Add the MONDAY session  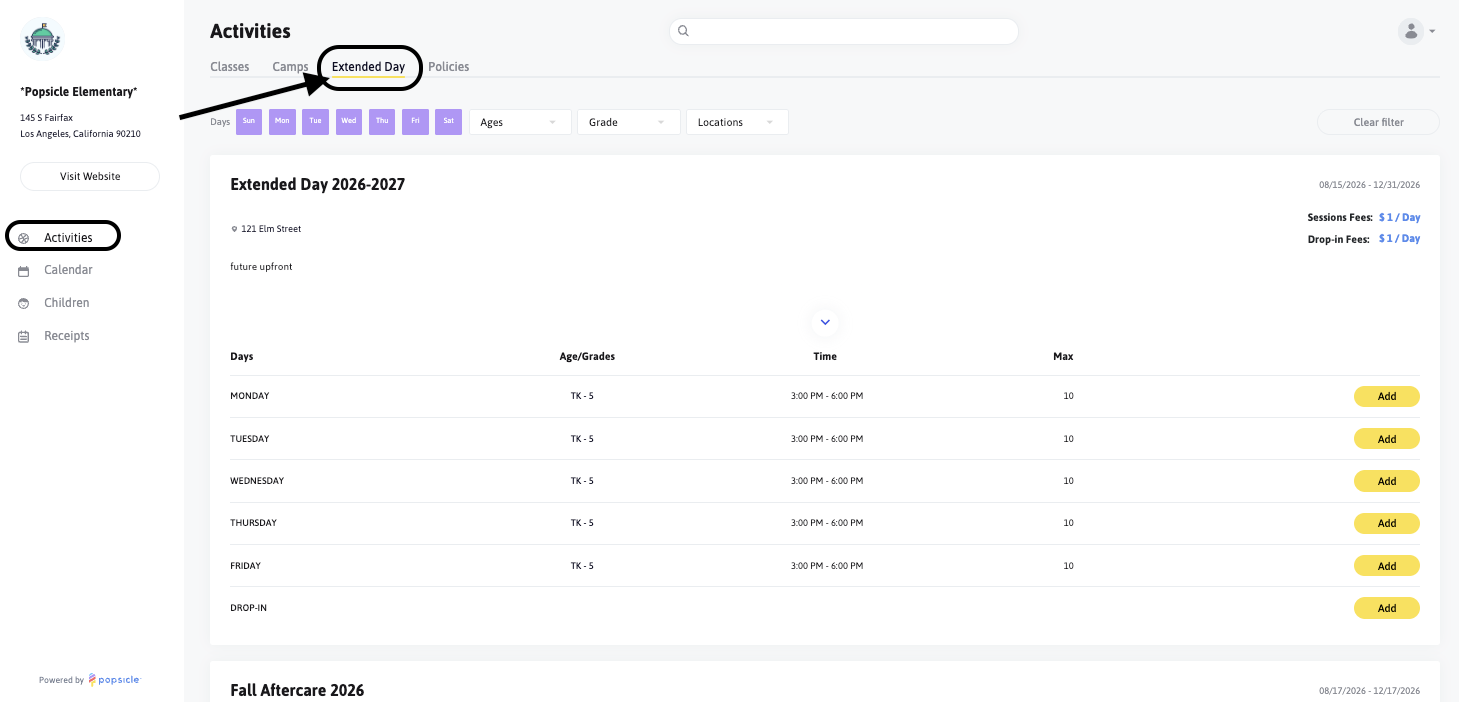click(x=1387, y=396)
